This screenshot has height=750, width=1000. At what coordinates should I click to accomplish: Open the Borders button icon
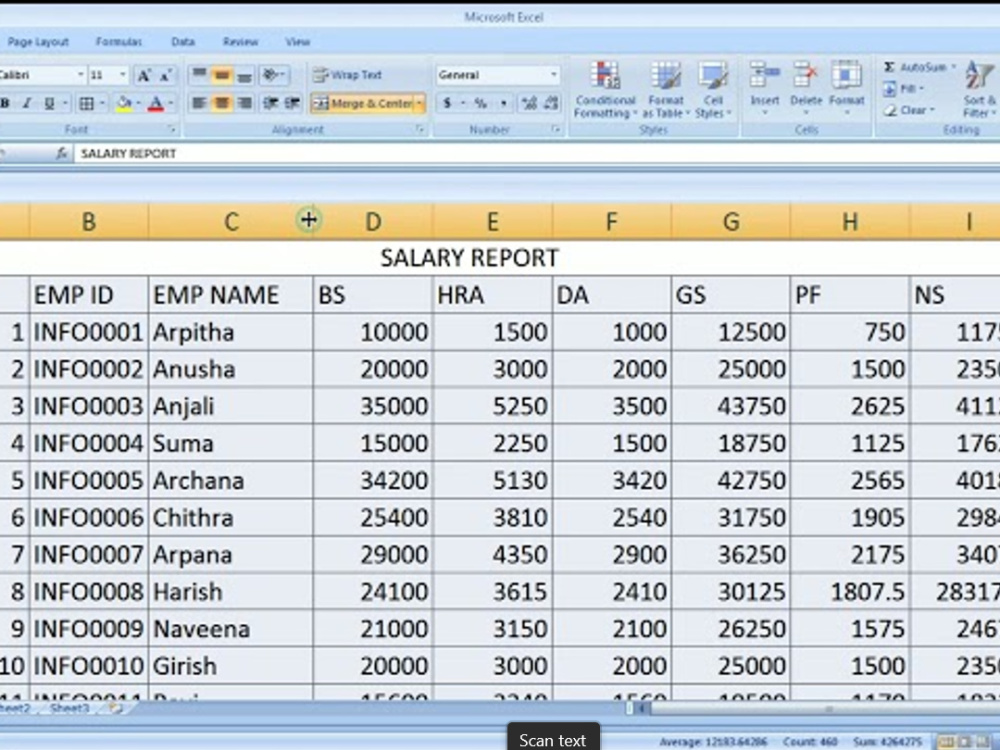click(x=86, y=103)
